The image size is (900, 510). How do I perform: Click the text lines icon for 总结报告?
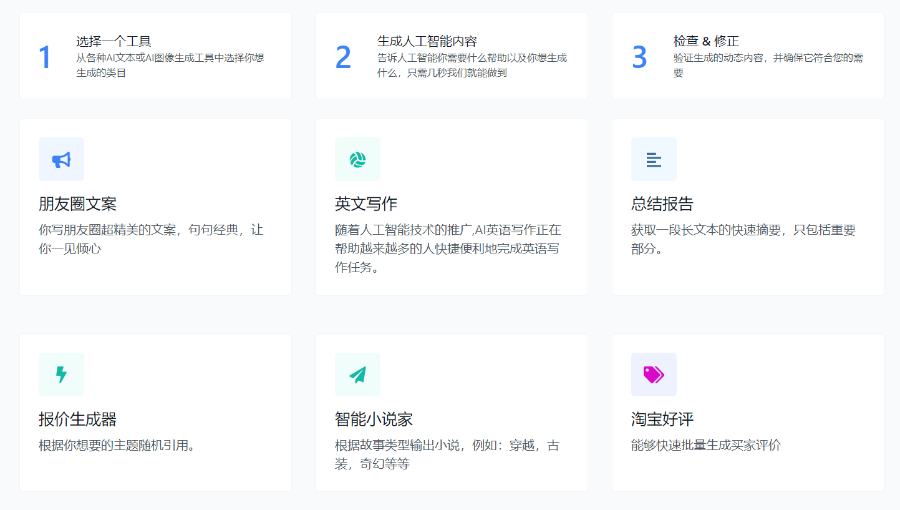[x=654, y=159]
